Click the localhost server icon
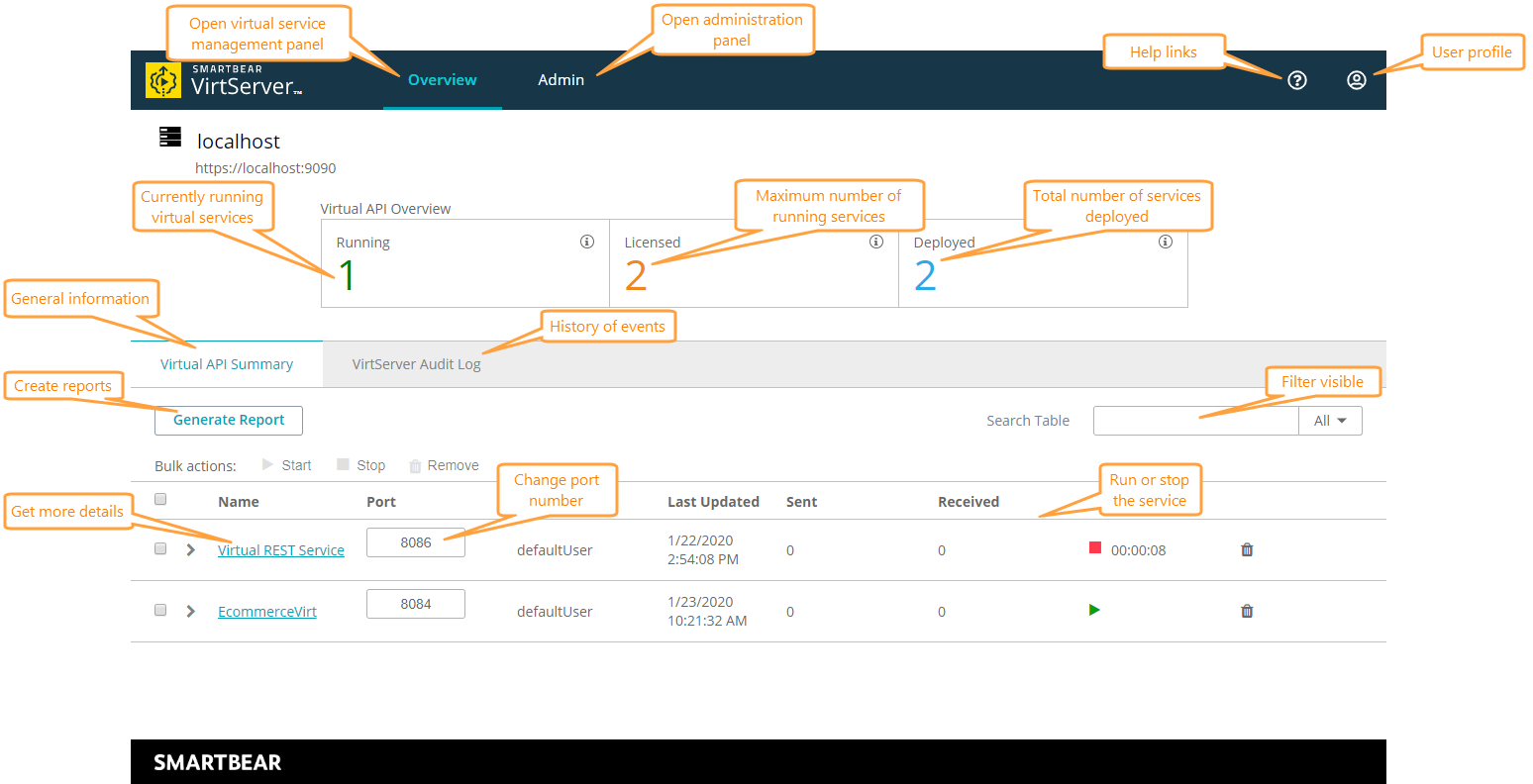Image resolution: width=1533 pixels, height=784 pixels. click(170, 137)
